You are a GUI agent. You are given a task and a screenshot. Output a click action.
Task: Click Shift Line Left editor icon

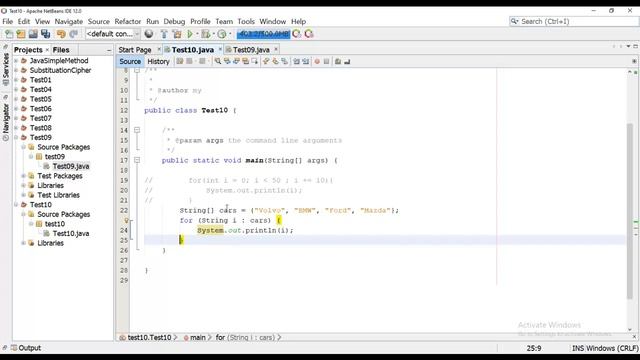pyautogui.click(x=296, y=61)
